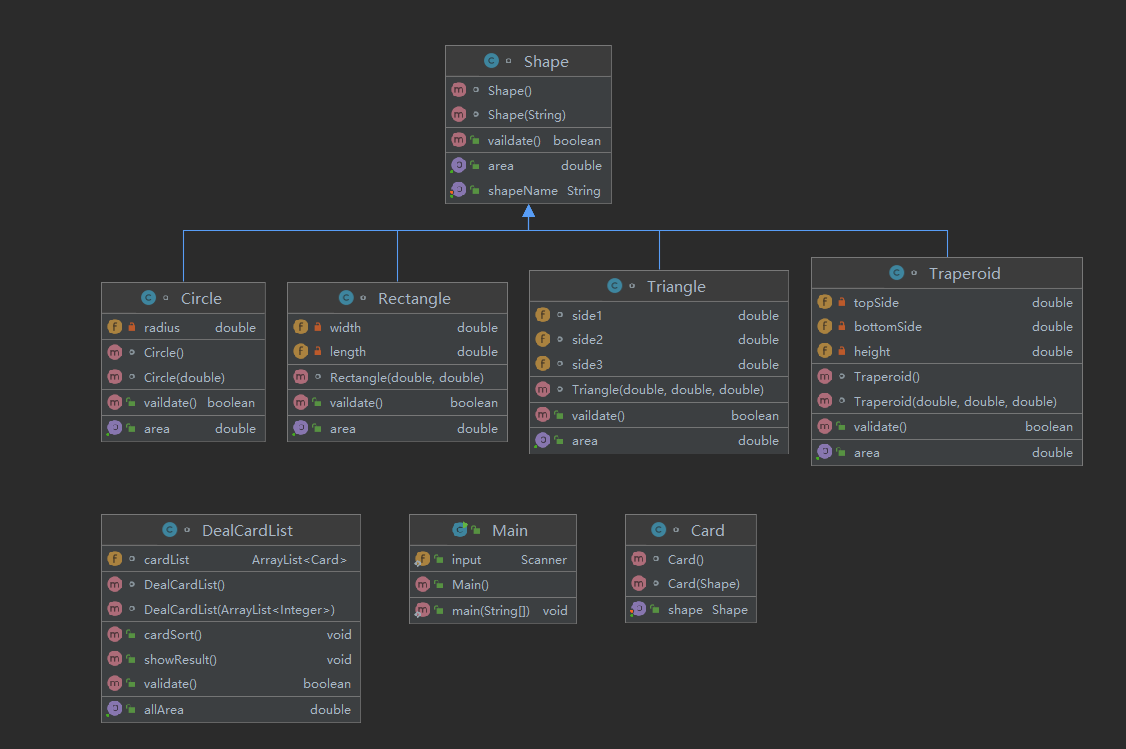Click the field icon of cardList row

coord(115,559)
